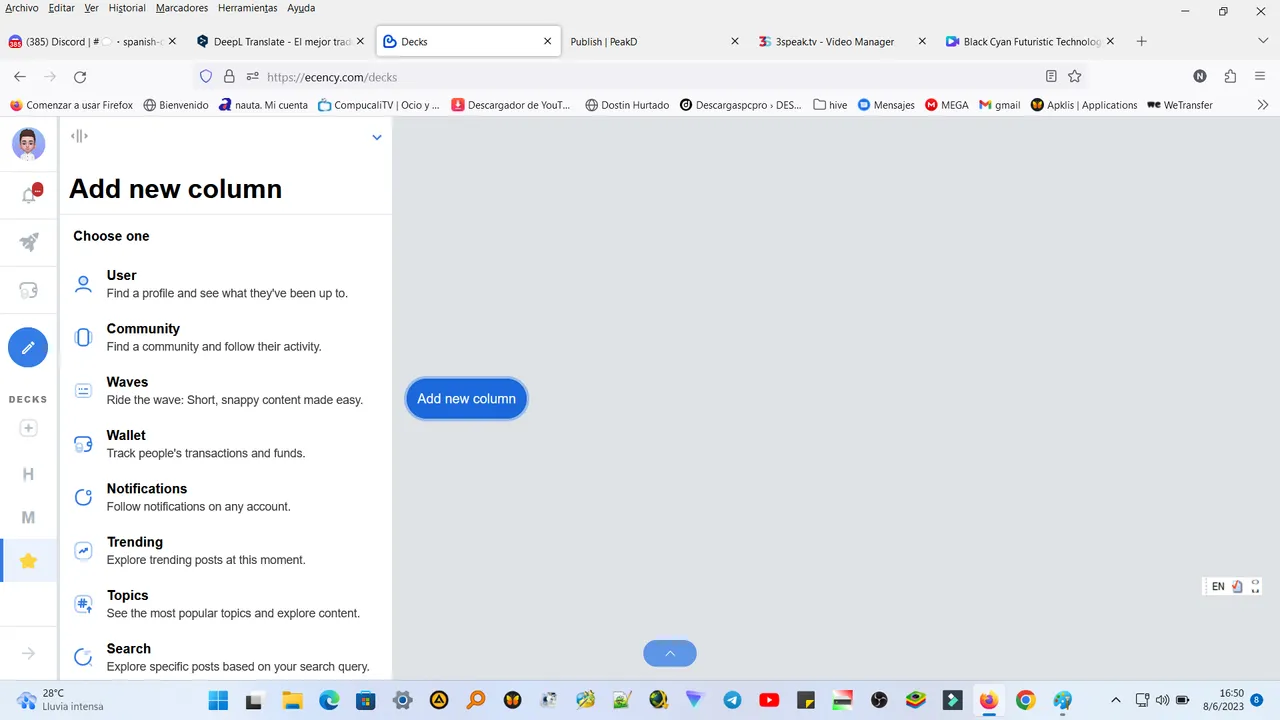Launch Microsoft Edge from the taskbar
1280x720 pixels.
coord(329,700)
